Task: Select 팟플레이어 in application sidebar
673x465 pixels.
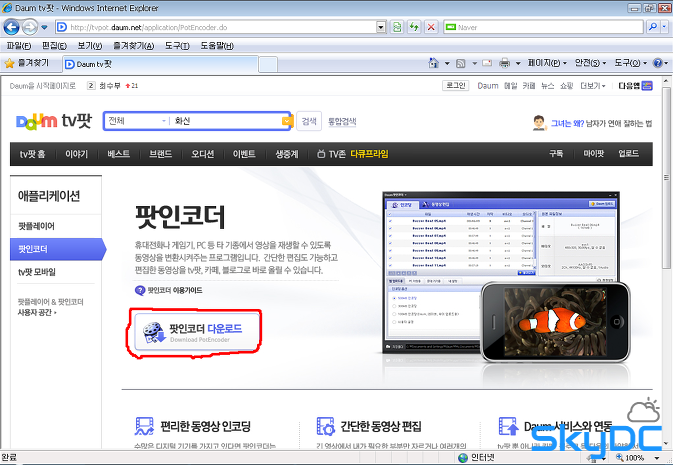Action: tap(36, 226)
